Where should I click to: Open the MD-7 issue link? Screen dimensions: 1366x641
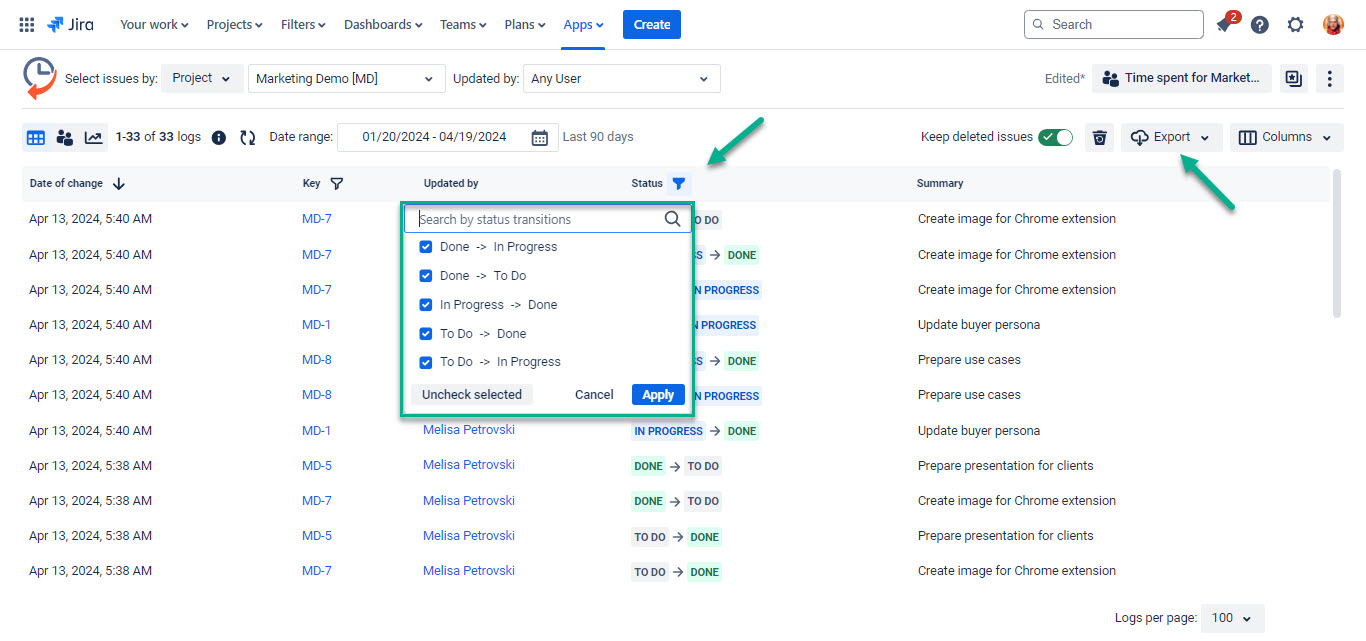click(x=316, y=218)
